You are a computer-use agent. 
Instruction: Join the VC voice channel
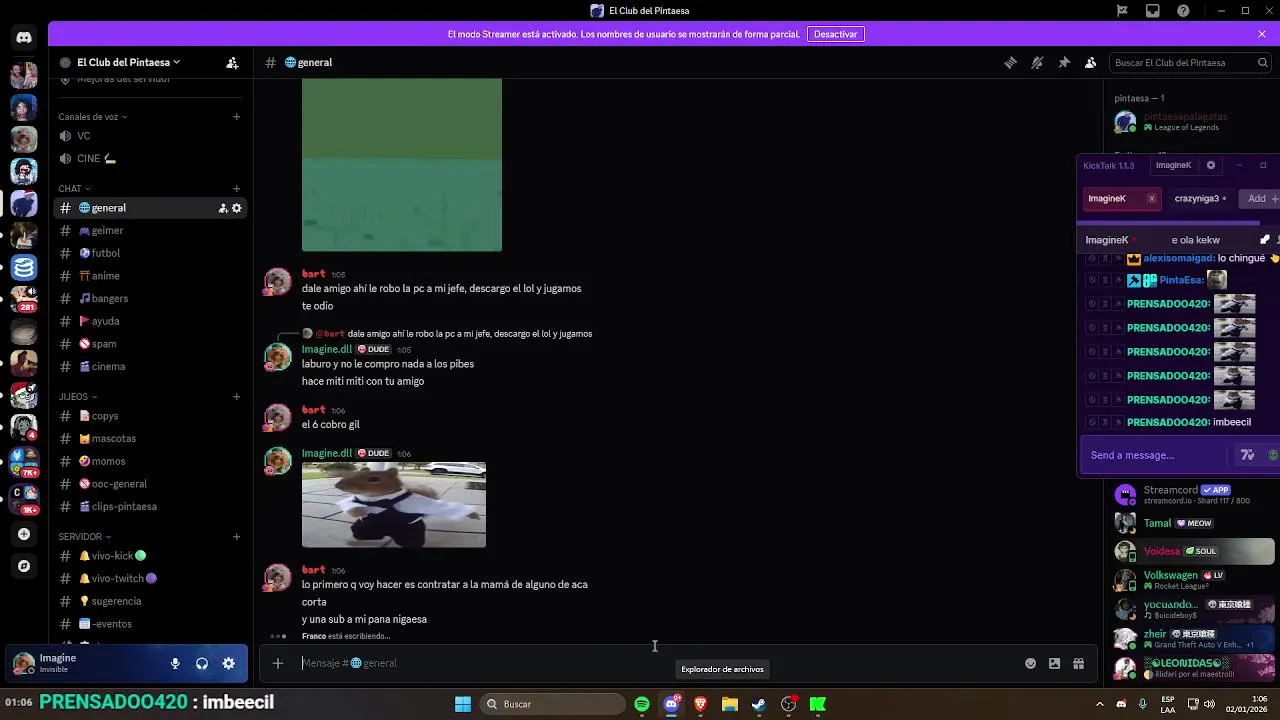coord(150,136)
